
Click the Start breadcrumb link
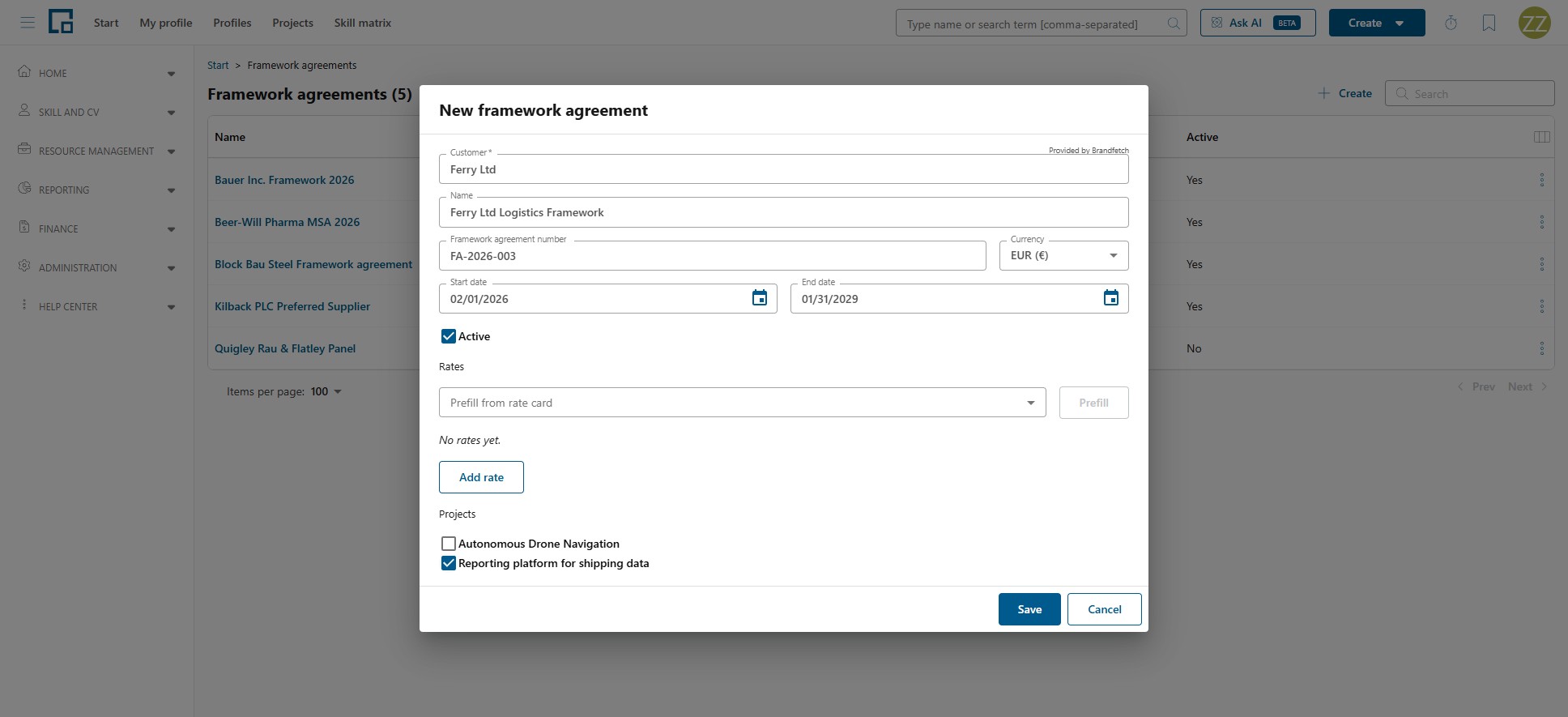(x=218, y=65)
